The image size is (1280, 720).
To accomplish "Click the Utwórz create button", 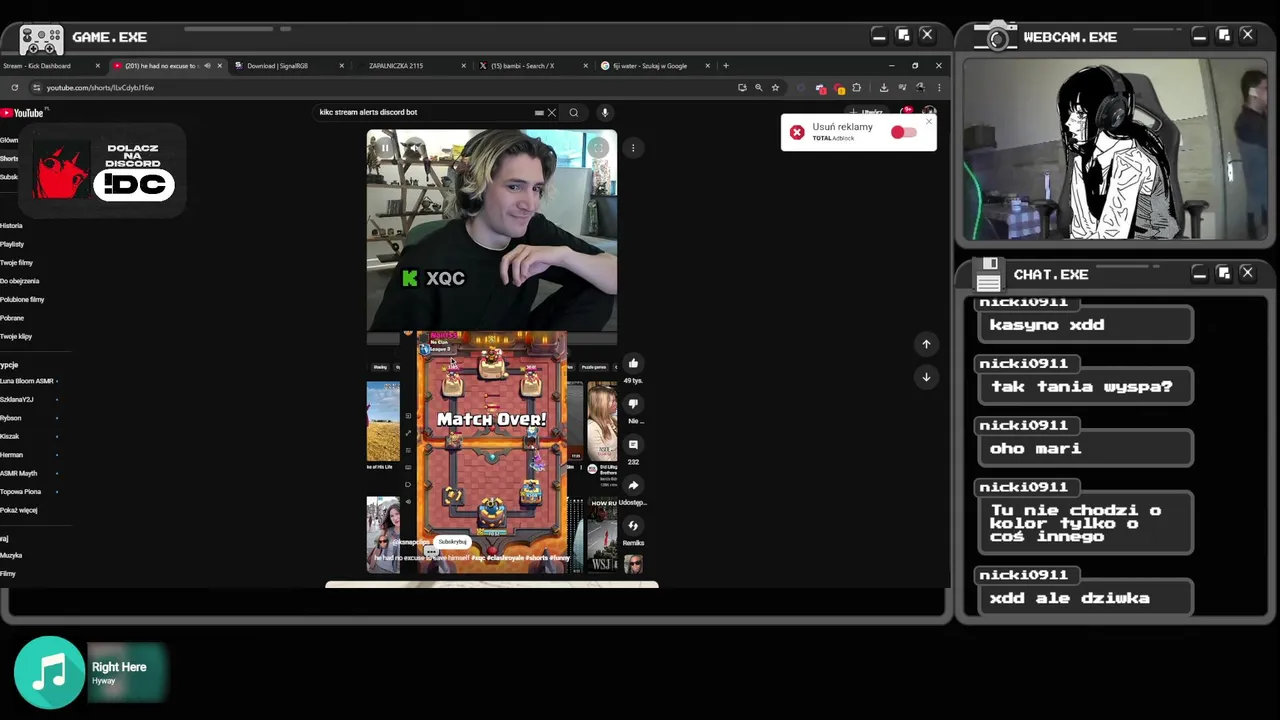I will point(866,112).
